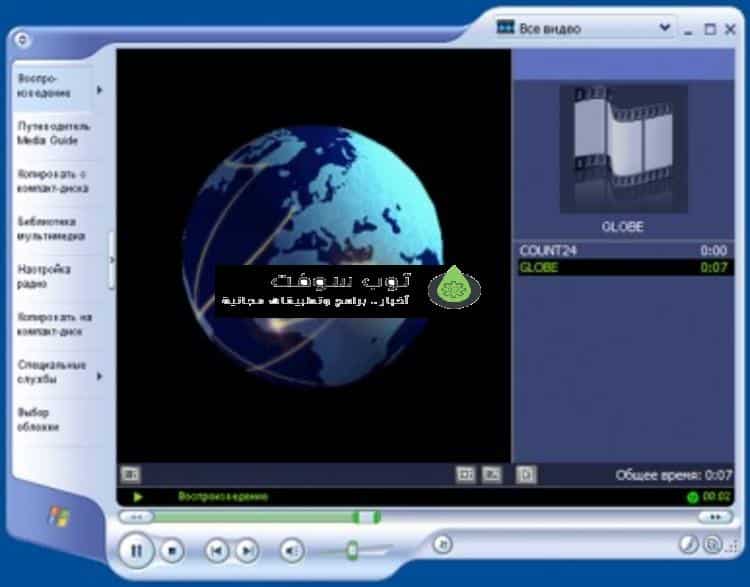Expand the Воспроизведение tab arrow
Screen dimensions: 750x587
[99, 89]
